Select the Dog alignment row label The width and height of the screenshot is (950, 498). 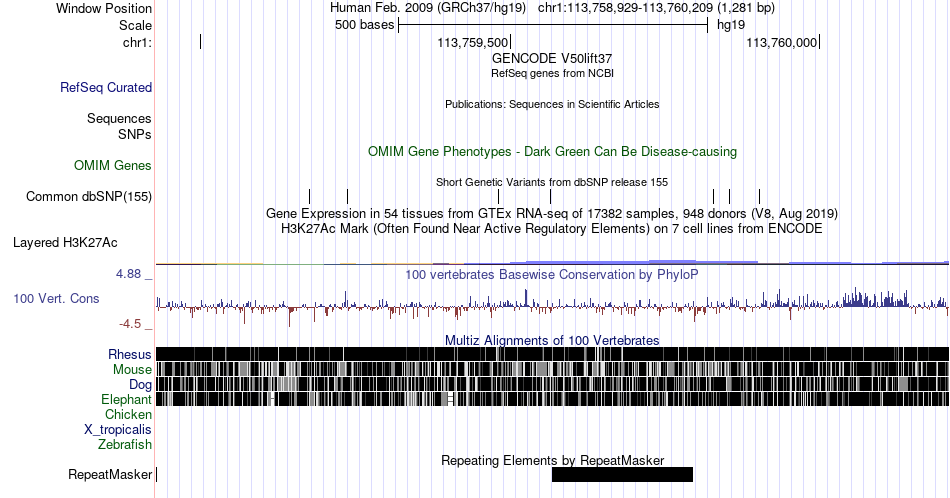(141, 385)
